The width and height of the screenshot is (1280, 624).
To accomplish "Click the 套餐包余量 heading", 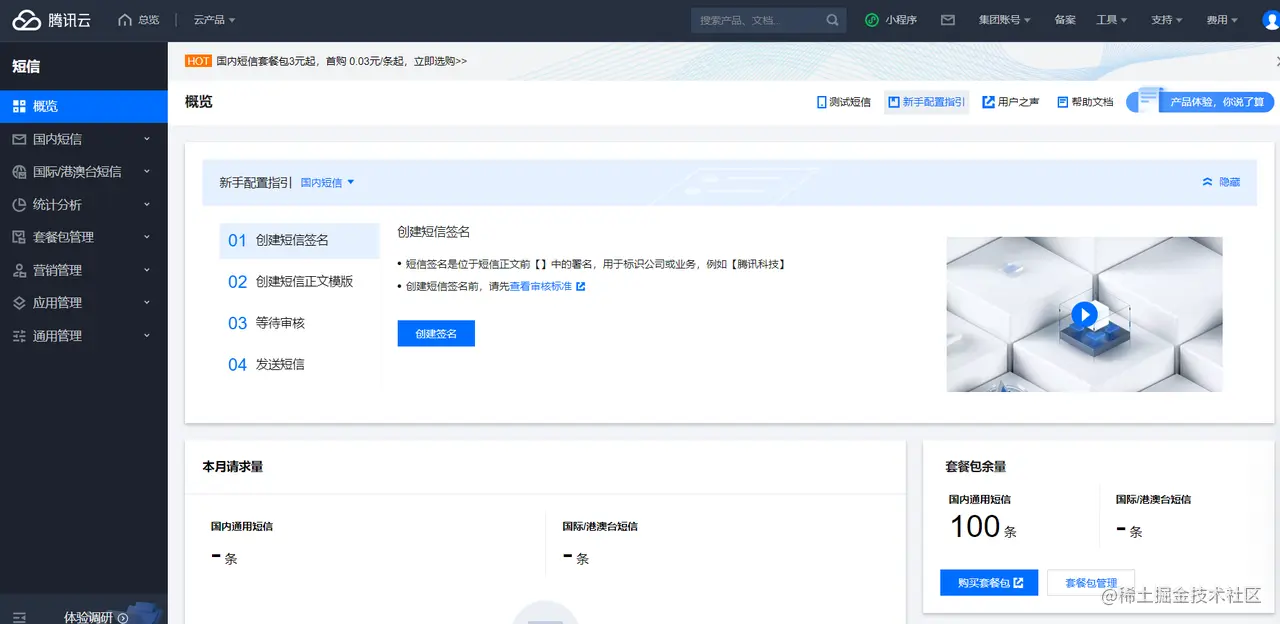I will (x=975, y=467).
